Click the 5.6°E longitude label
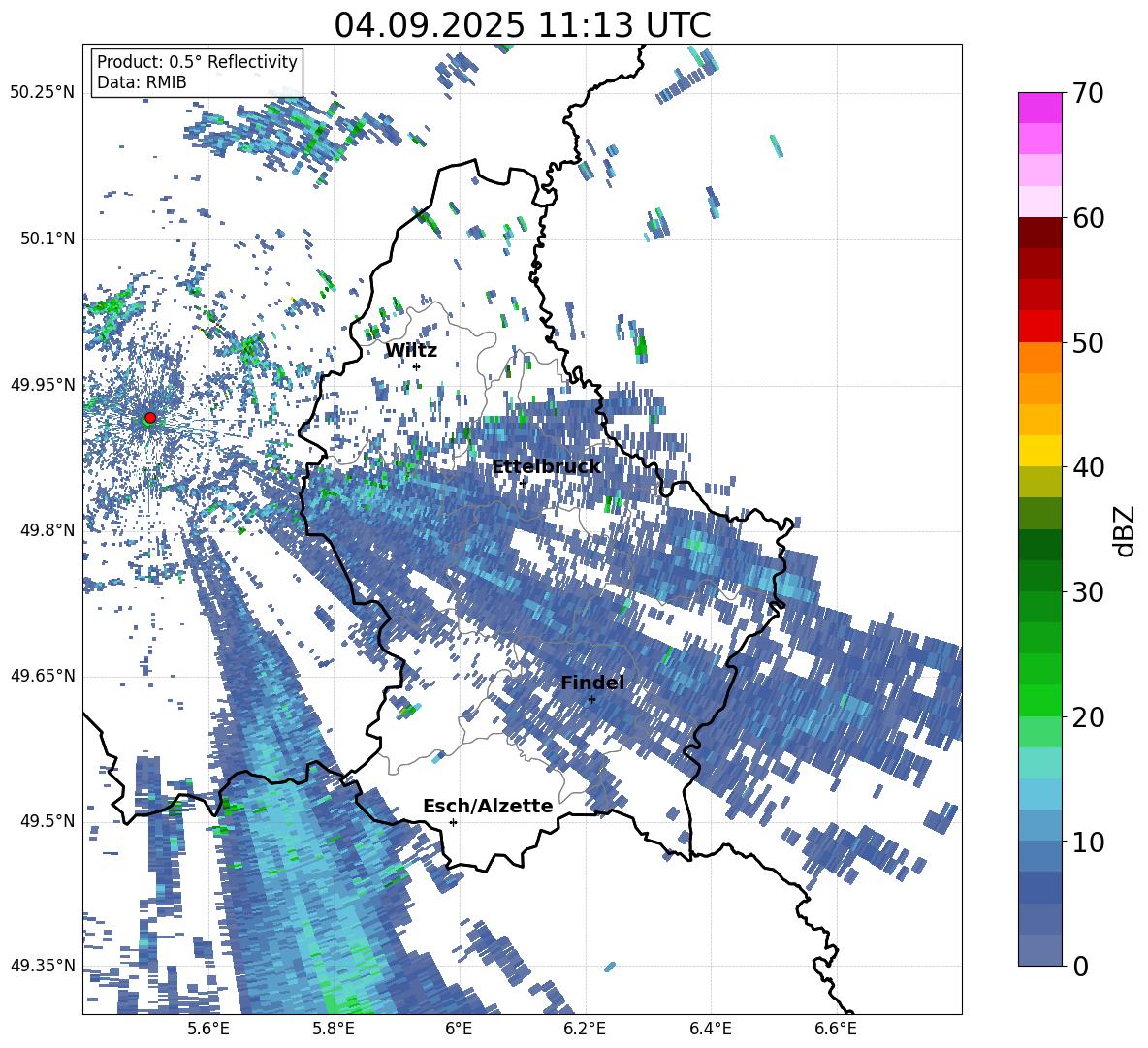 [208, 1029]
